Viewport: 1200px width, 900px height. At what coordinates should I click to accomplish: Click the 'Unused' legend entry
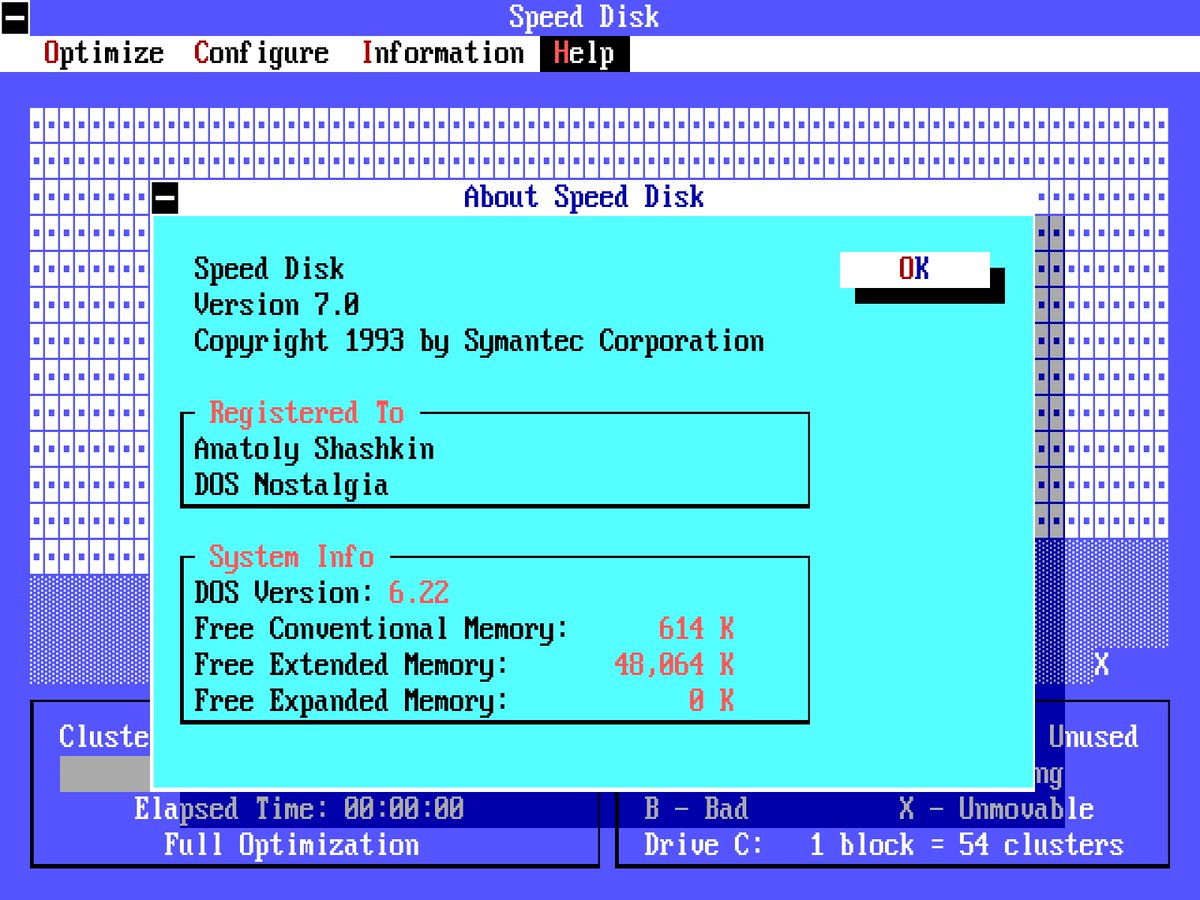click(1093, 737)
